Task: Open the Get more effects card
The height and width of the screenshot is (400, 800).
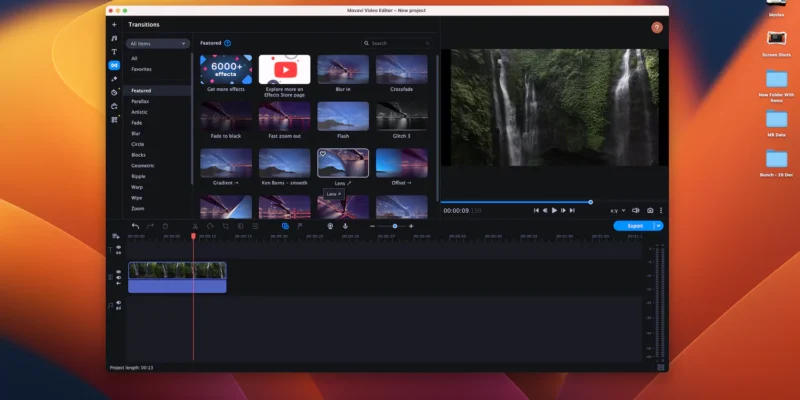Action: point(226,69)
